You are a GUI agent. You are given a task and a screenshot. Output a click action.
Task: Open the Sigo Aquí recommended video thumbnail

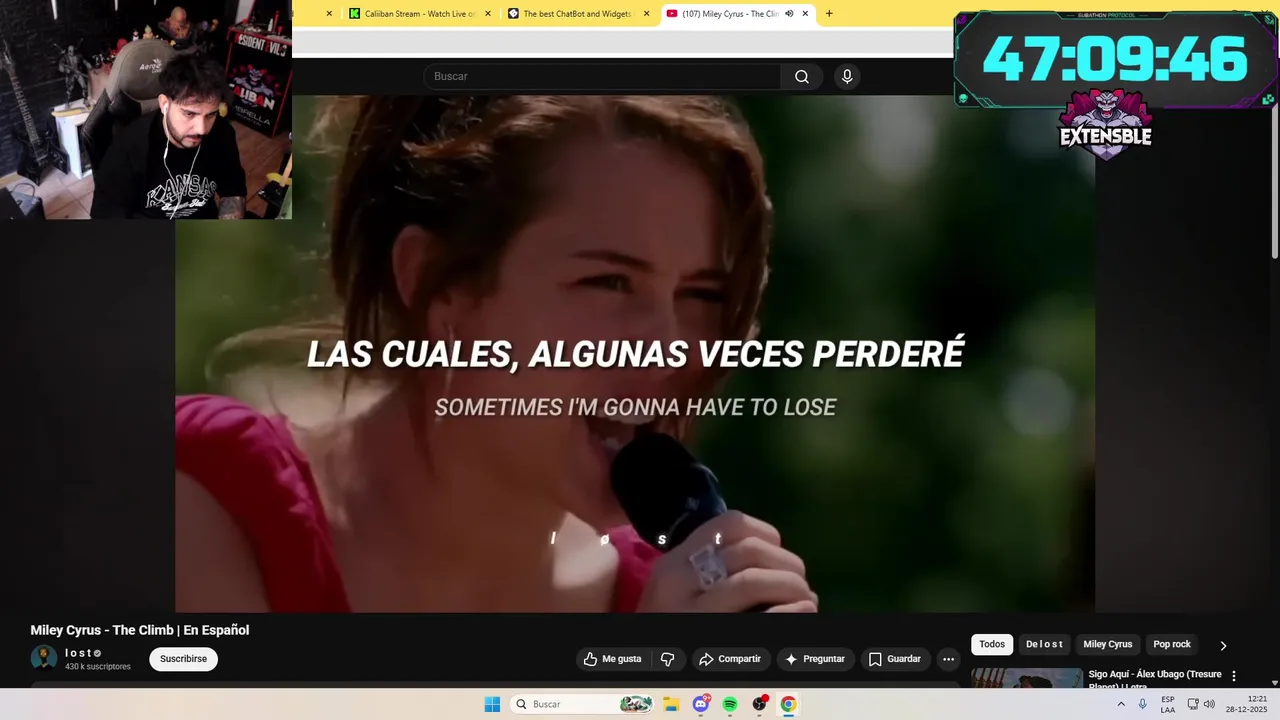[1027, 679]
